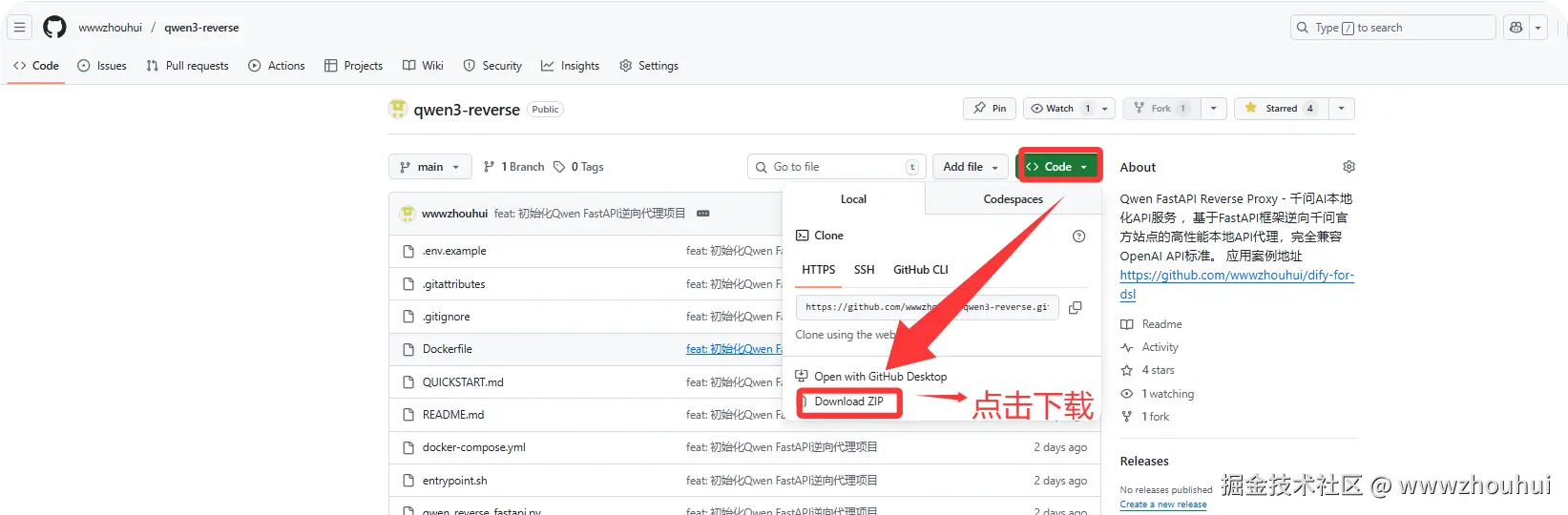Open the Copilot icon in header
This screenshot has height=515, width=1568.
point(1516,28)
